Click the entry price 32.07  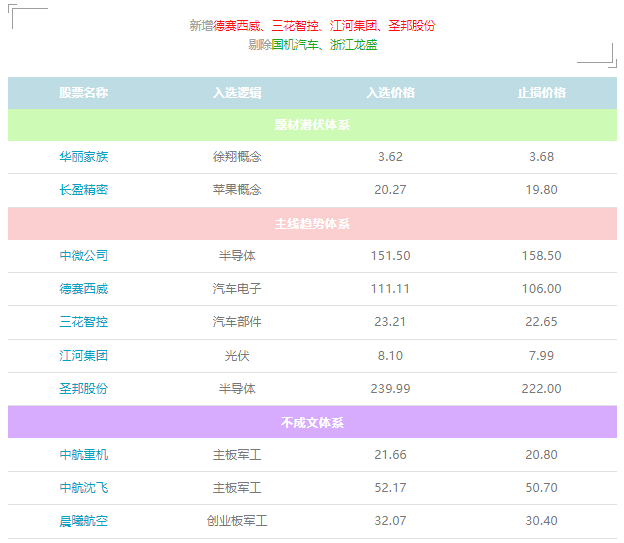point(390,521)
